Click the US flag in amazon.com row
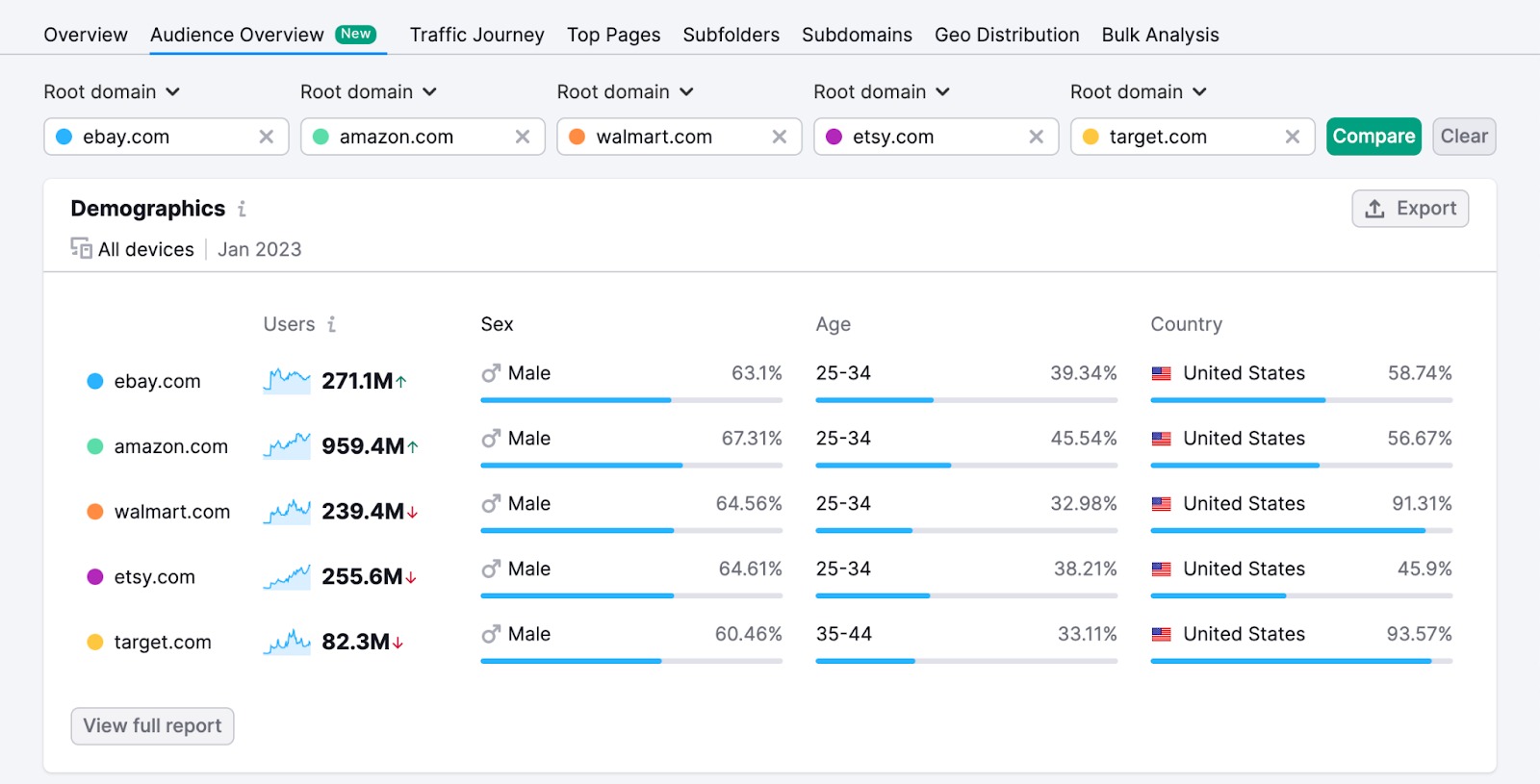Image resolution: width=1540 pixels, height=784 pixels. click(x=1162, y=439)
